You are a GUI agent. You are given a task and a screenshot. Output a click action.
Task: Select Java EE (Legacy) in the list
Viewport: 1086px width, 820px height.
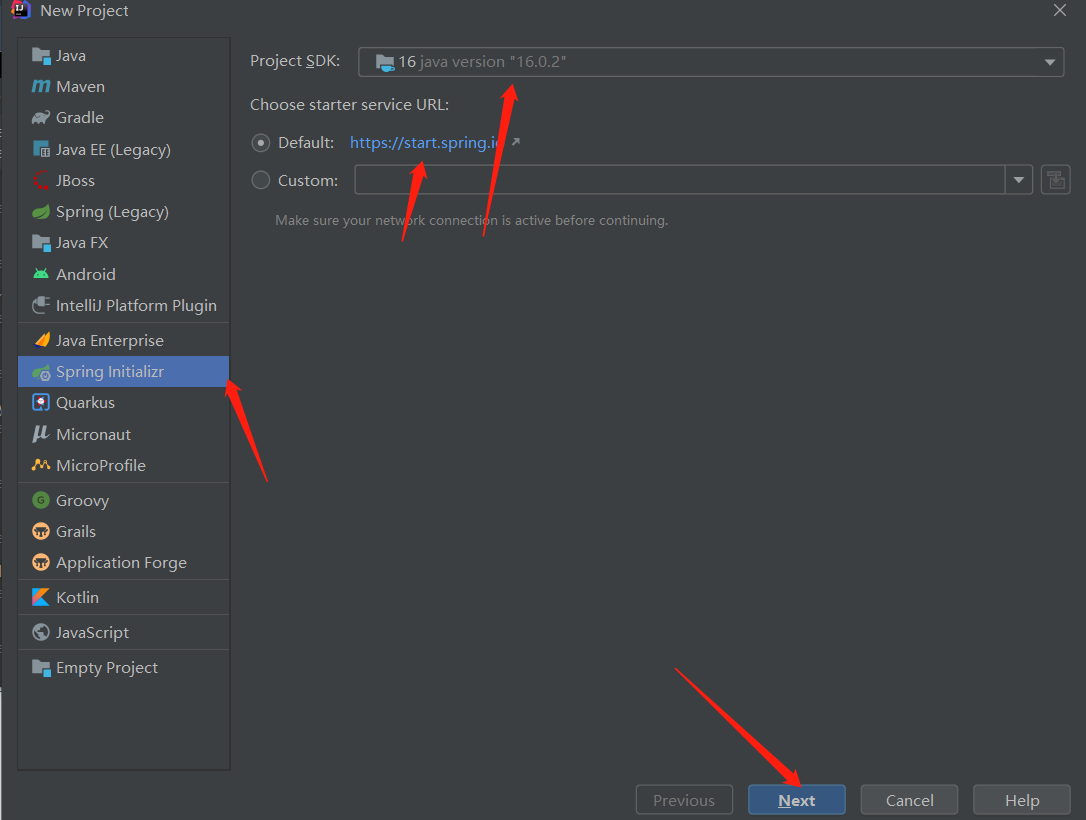coord(123,149)
